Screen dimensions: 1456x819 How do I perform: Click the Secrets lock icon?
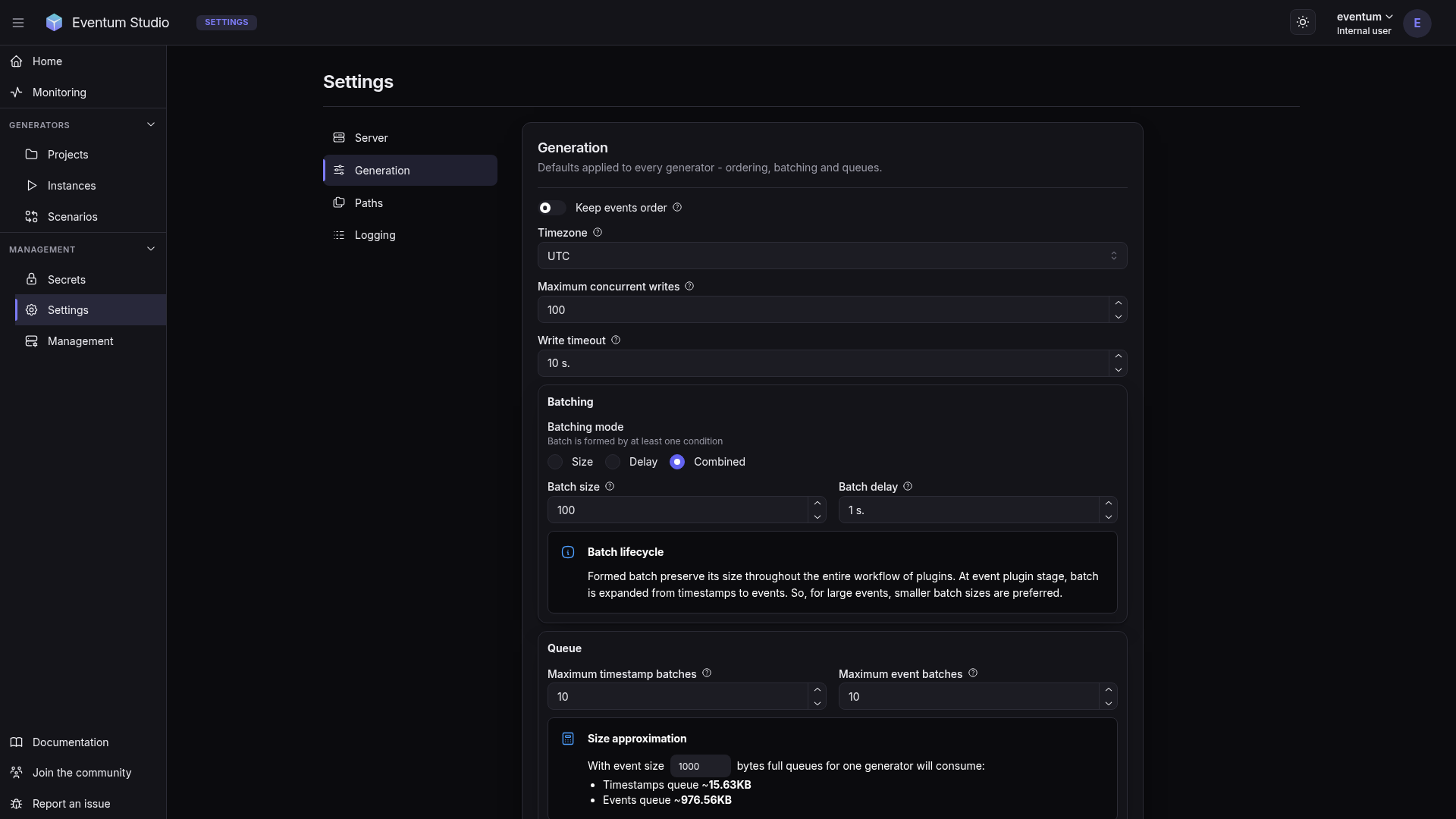click(31, 280)
